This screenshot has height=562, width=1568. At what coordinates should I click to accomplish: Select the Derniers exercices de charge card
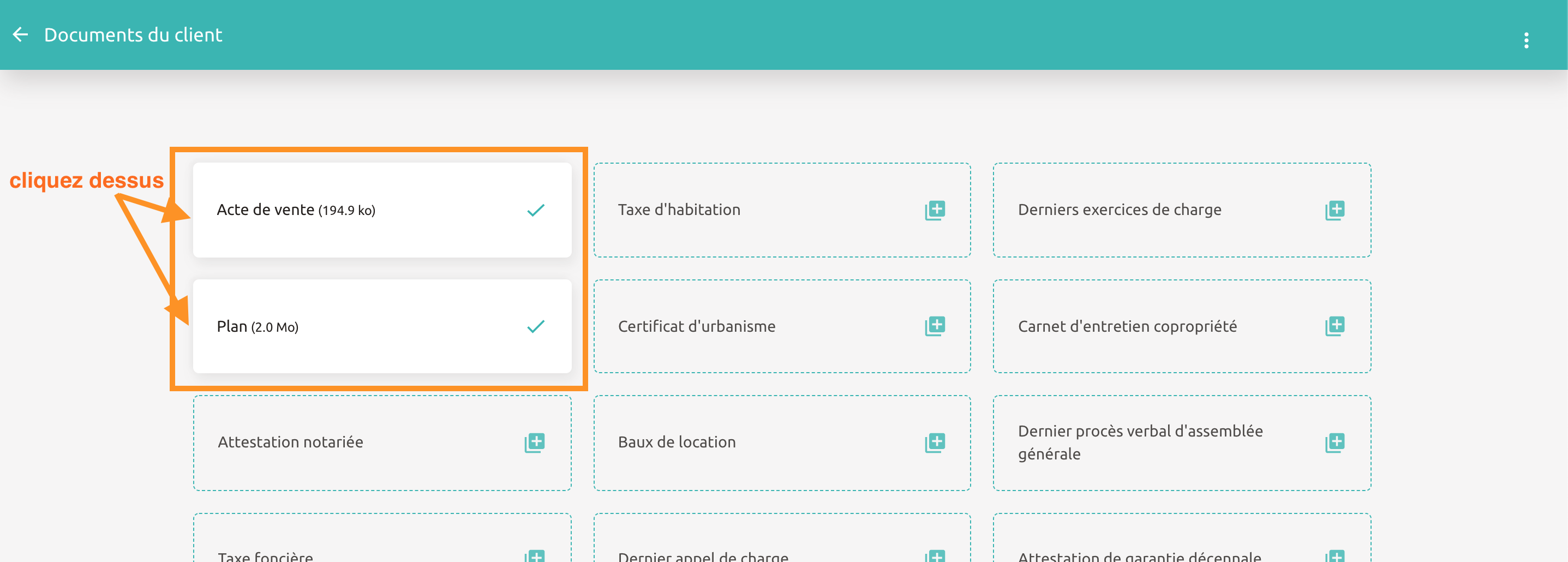point(1182,210)
